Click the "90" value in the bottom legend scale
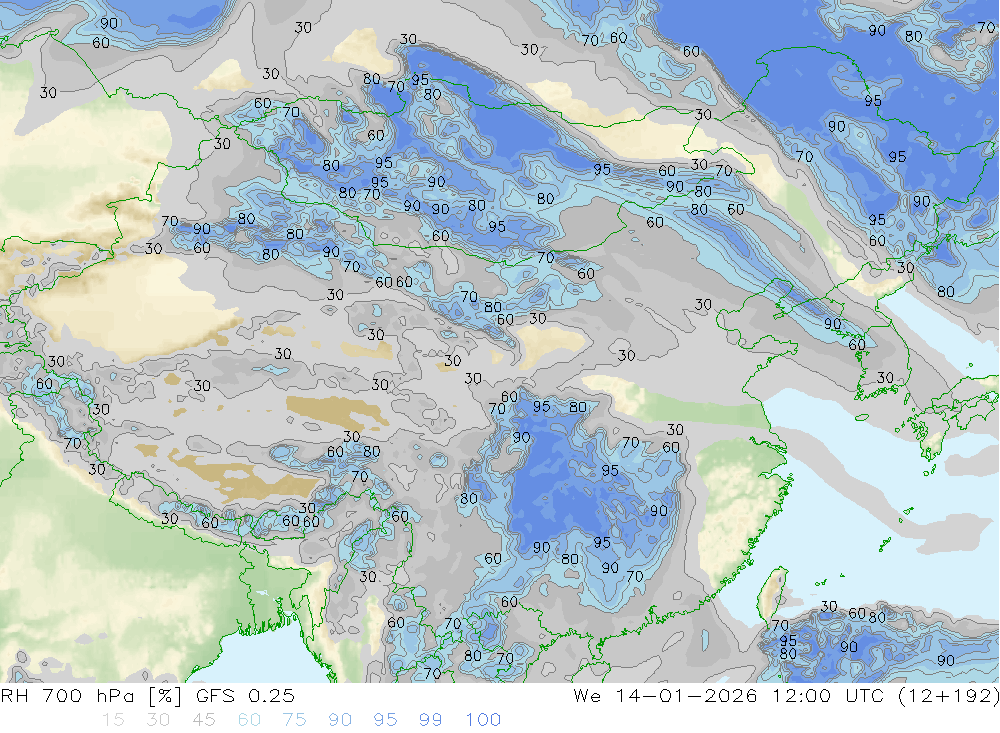The image size is (1000, 733). click(340, 720)
